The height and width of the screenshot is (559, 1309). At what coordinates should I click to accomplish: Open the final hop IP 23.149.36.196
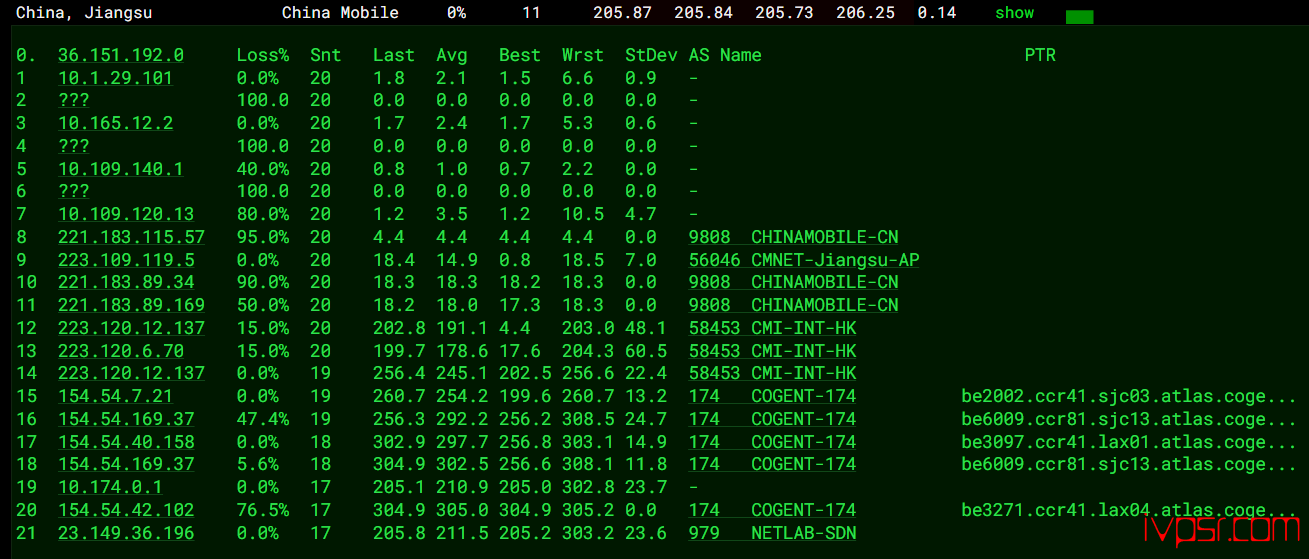pyautogui.click(x=126, y=533)
